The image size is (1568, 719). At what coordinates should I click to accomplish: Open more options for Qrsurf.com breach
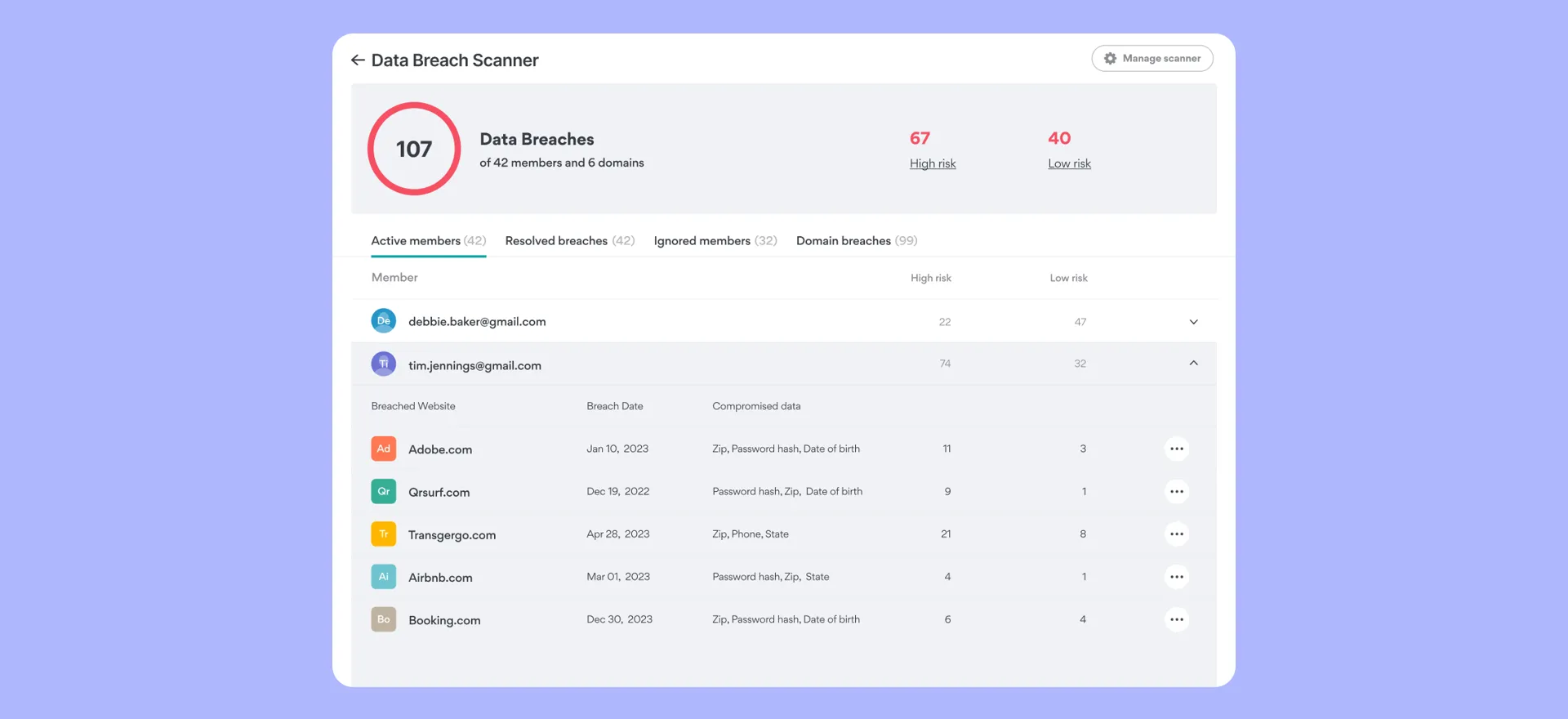(x=1176, y=492)
